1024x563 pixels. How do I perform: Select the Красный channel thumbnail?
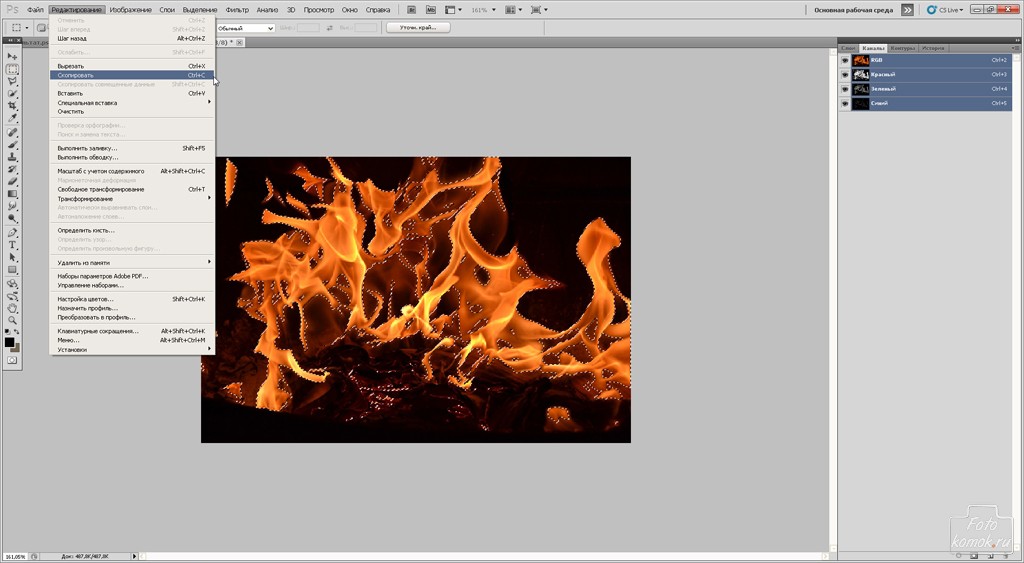[861, 74]
